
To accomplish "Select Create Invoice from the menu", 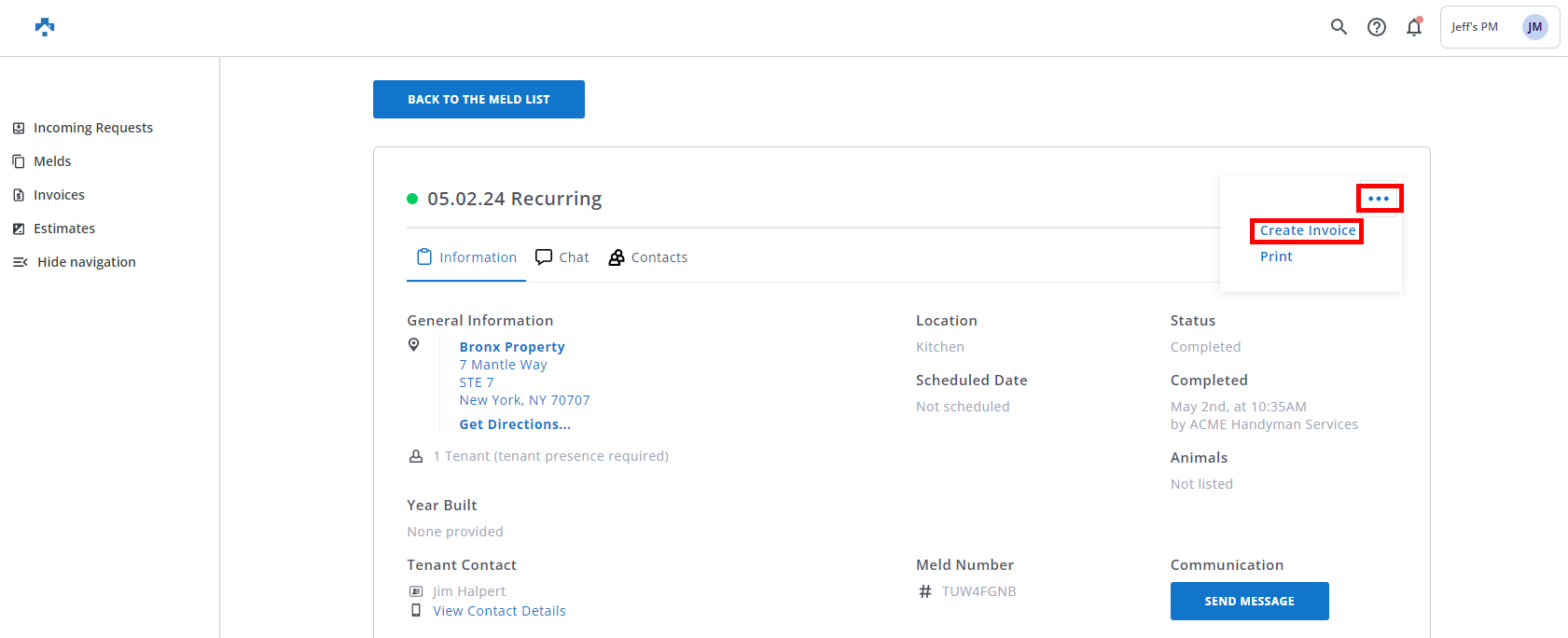I will pos(1307,230).
